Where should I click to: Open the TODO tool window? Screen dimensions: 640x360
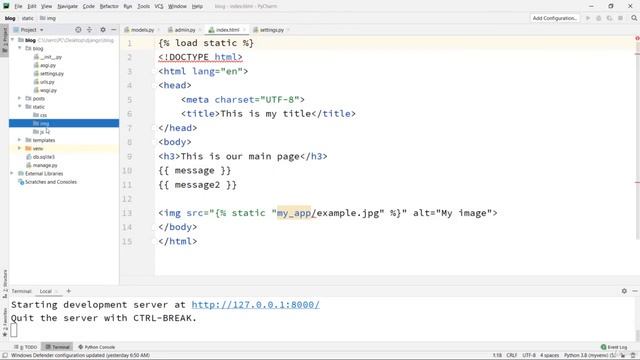[26, 347]
